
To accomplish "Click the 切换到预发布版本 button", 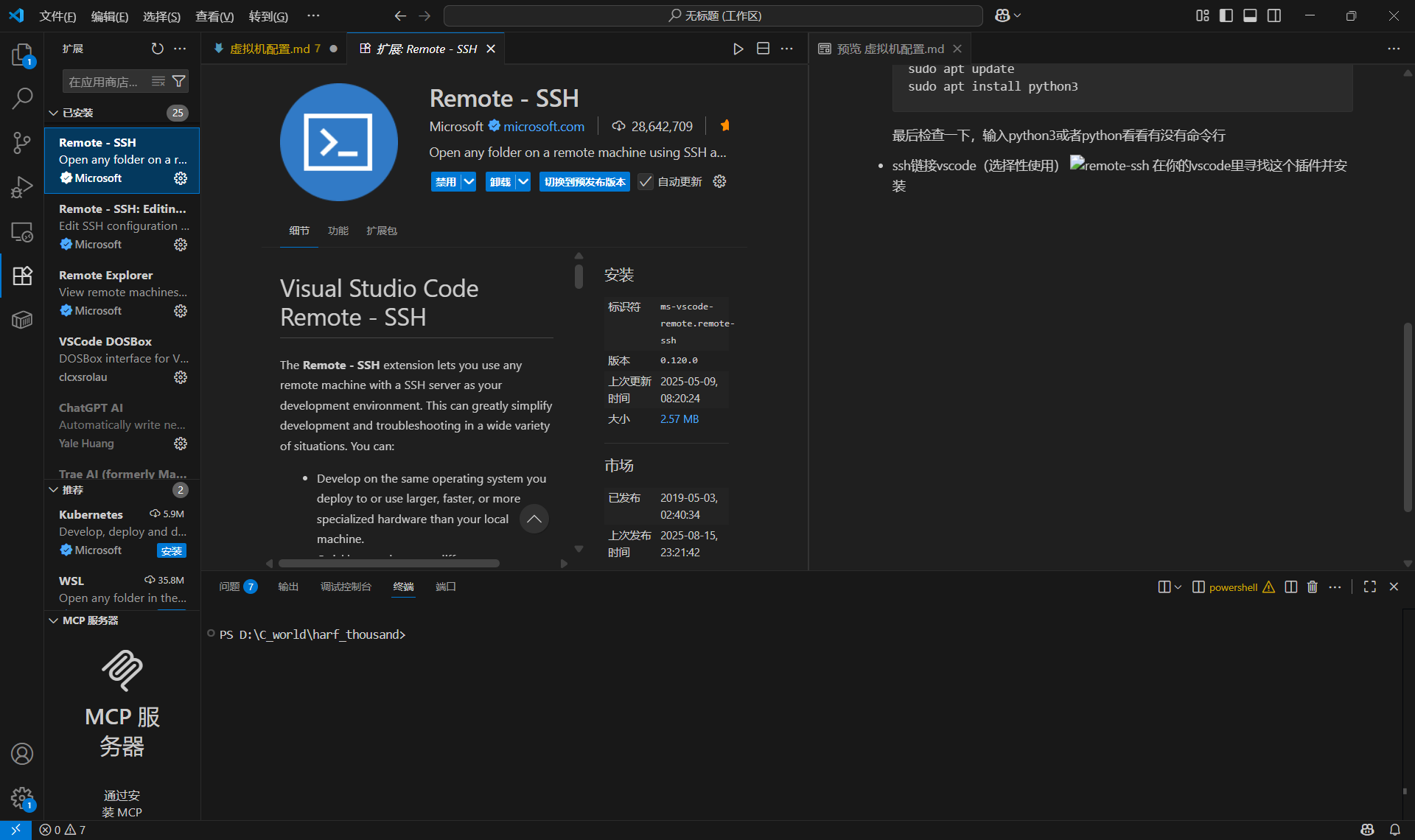I will tap(584, 182).
